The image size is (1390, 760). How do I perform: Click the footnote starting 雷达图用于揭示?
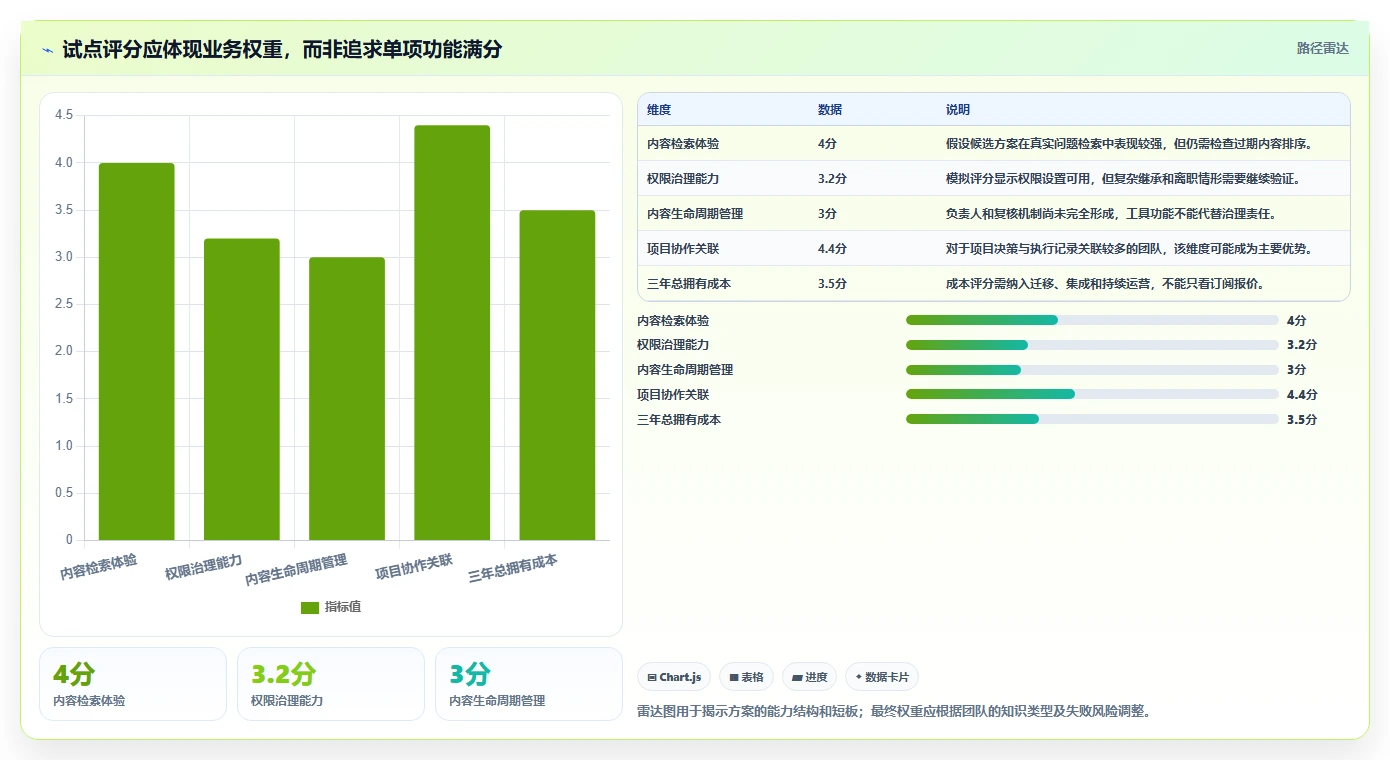coord(894,712)
